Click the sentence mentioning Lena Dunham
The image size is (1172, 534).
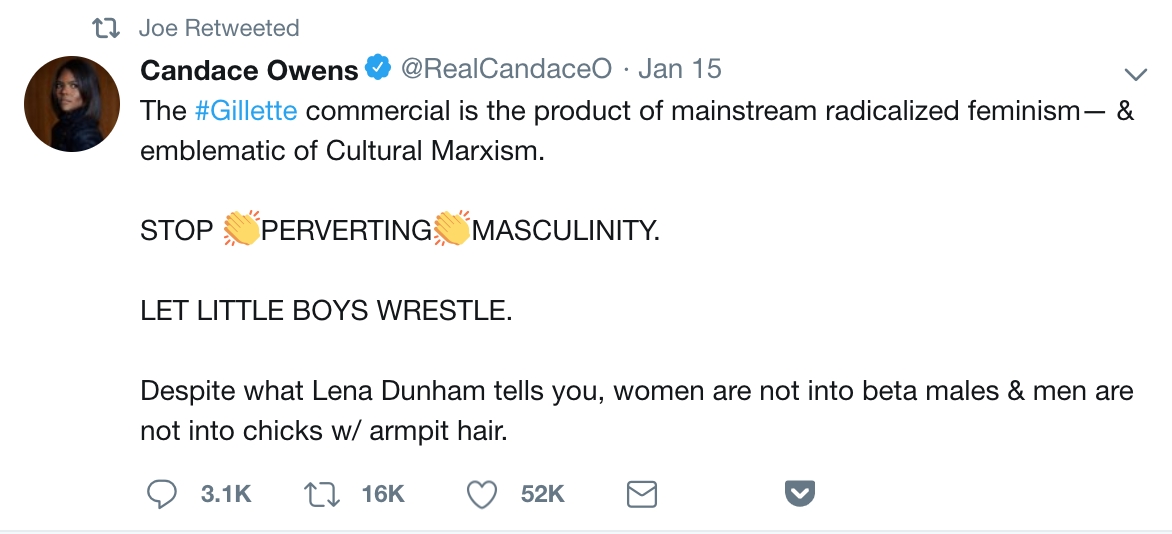coord(636,390)
